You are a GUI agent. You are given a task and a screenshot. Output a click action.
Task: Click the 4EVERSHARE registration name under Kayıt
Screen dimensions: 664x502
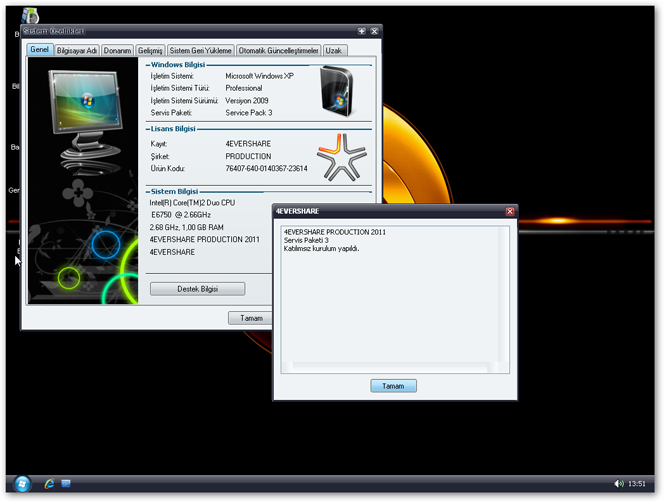248,144
